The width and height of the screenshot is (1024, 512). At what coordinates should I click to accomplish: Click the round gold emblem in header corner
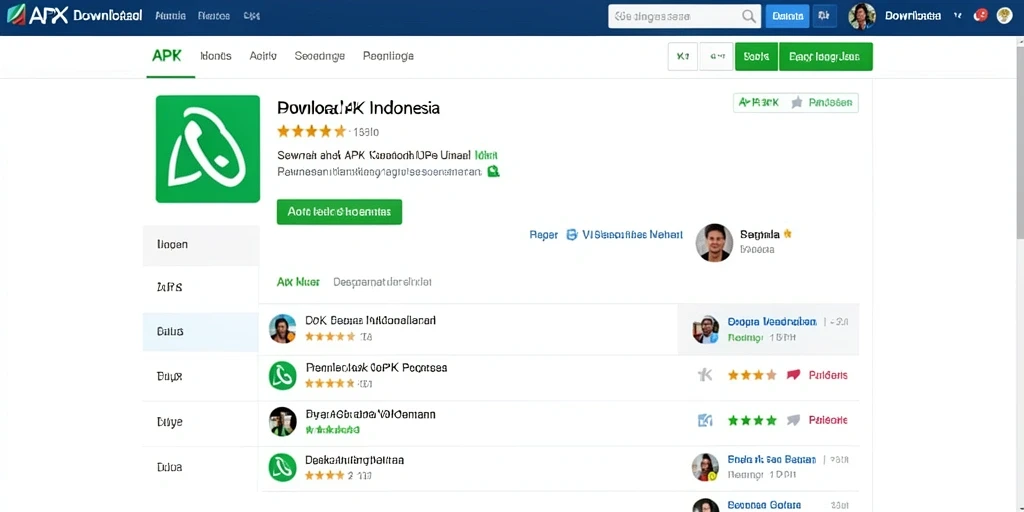[1004, 16]
